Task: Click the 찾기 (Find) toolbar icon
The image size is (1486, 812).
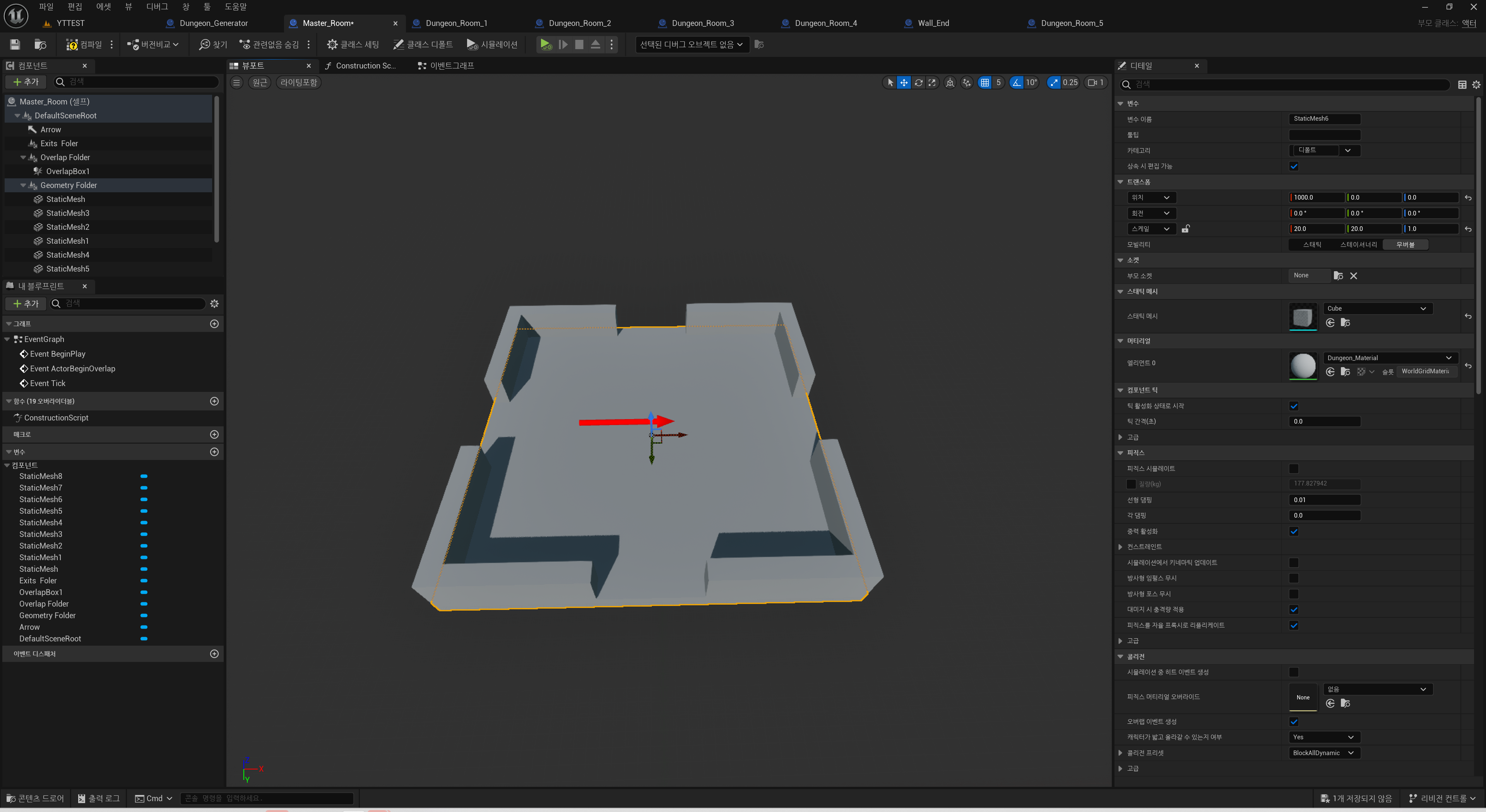Action: 213,44
